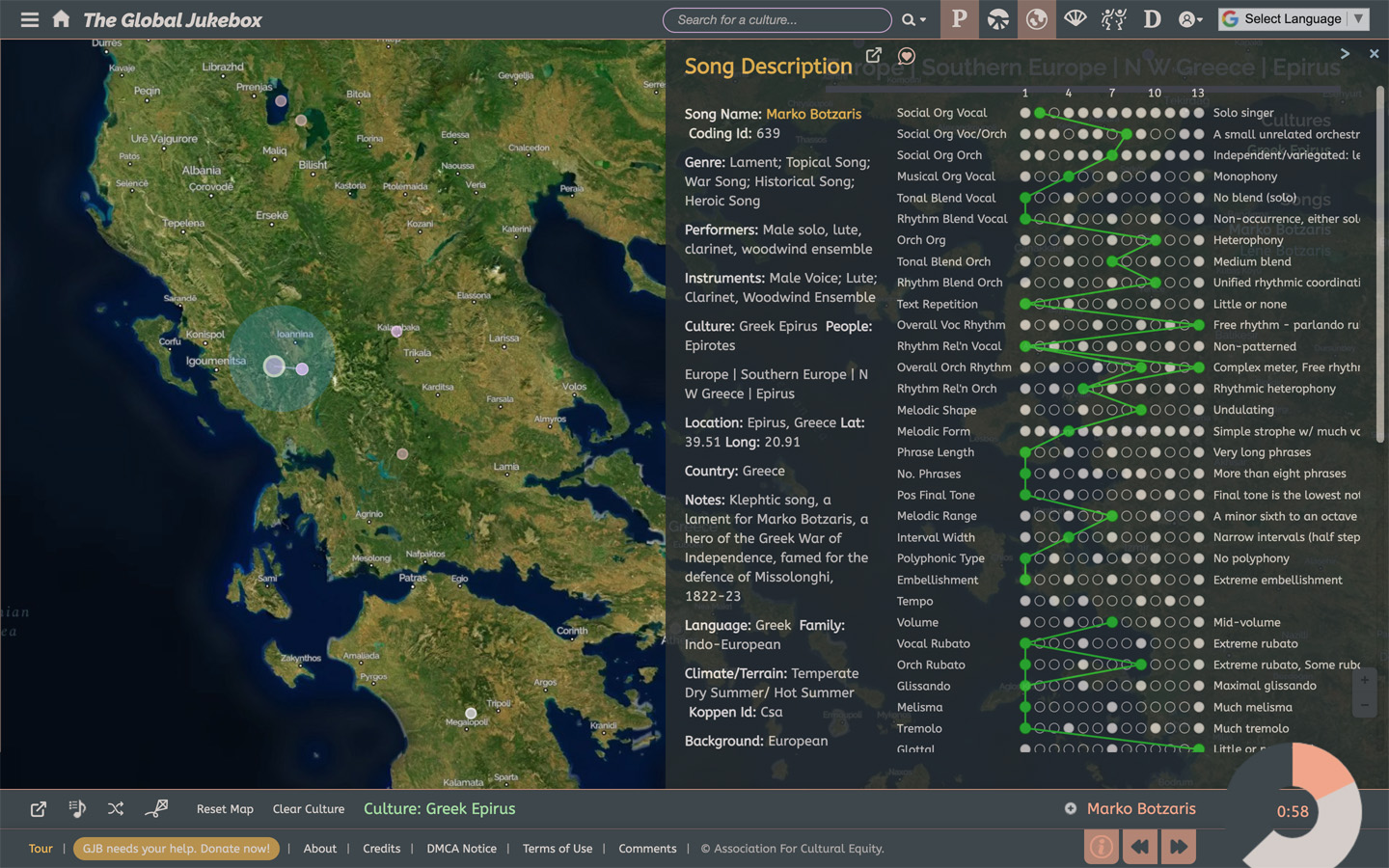Click the map marker near Megalopoli
This screenshot has height=868, width=1389.
pyautogui.click(x=471, y=714)
